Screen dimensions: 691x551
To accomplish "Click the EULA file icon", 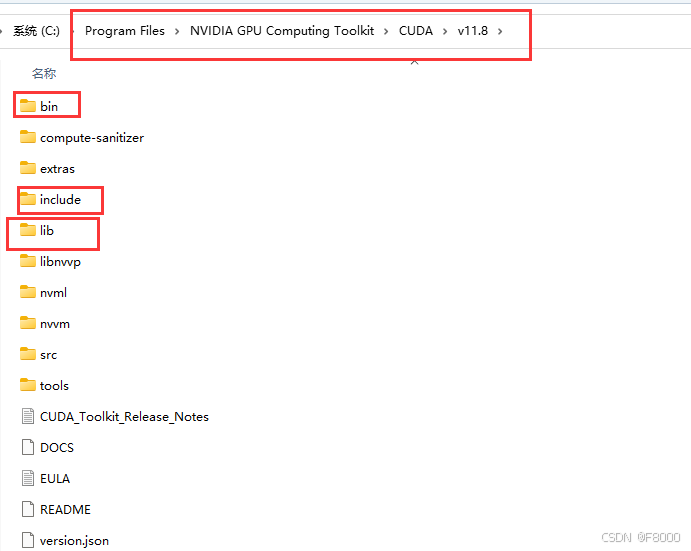I will tap(28, 478).
